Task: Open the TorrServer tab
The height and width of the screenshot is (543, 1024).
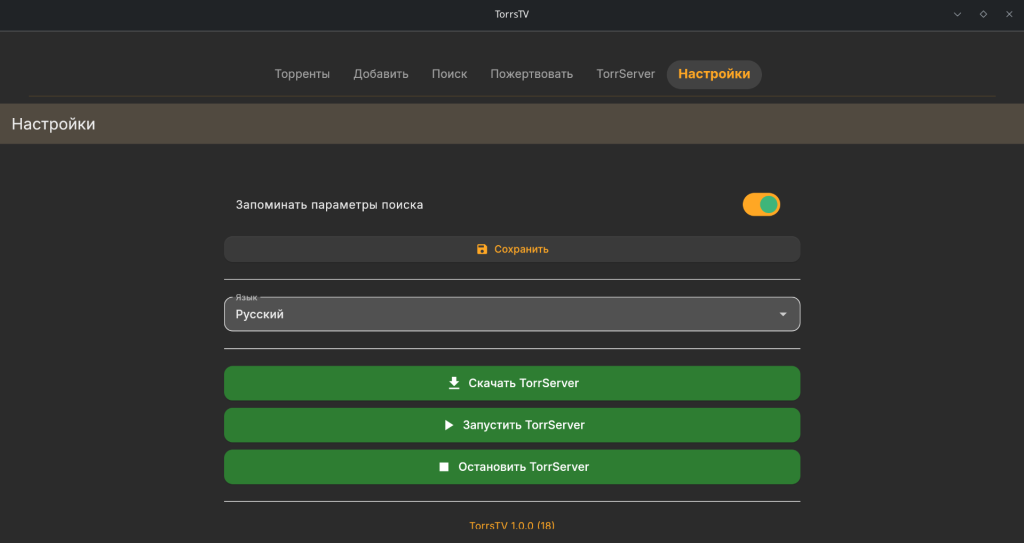Action: (625, 74)
